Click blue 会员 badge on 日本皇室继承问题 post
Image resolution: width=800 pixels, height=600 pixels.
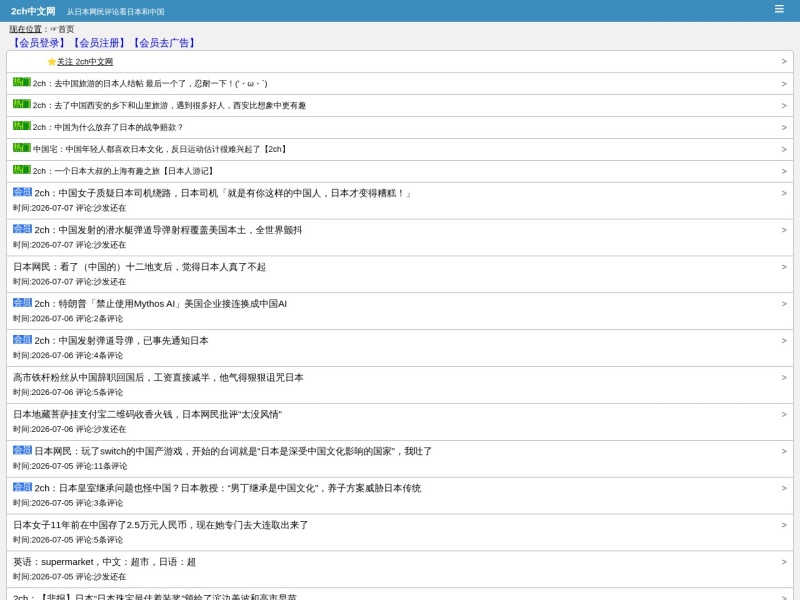coord(22,487)
